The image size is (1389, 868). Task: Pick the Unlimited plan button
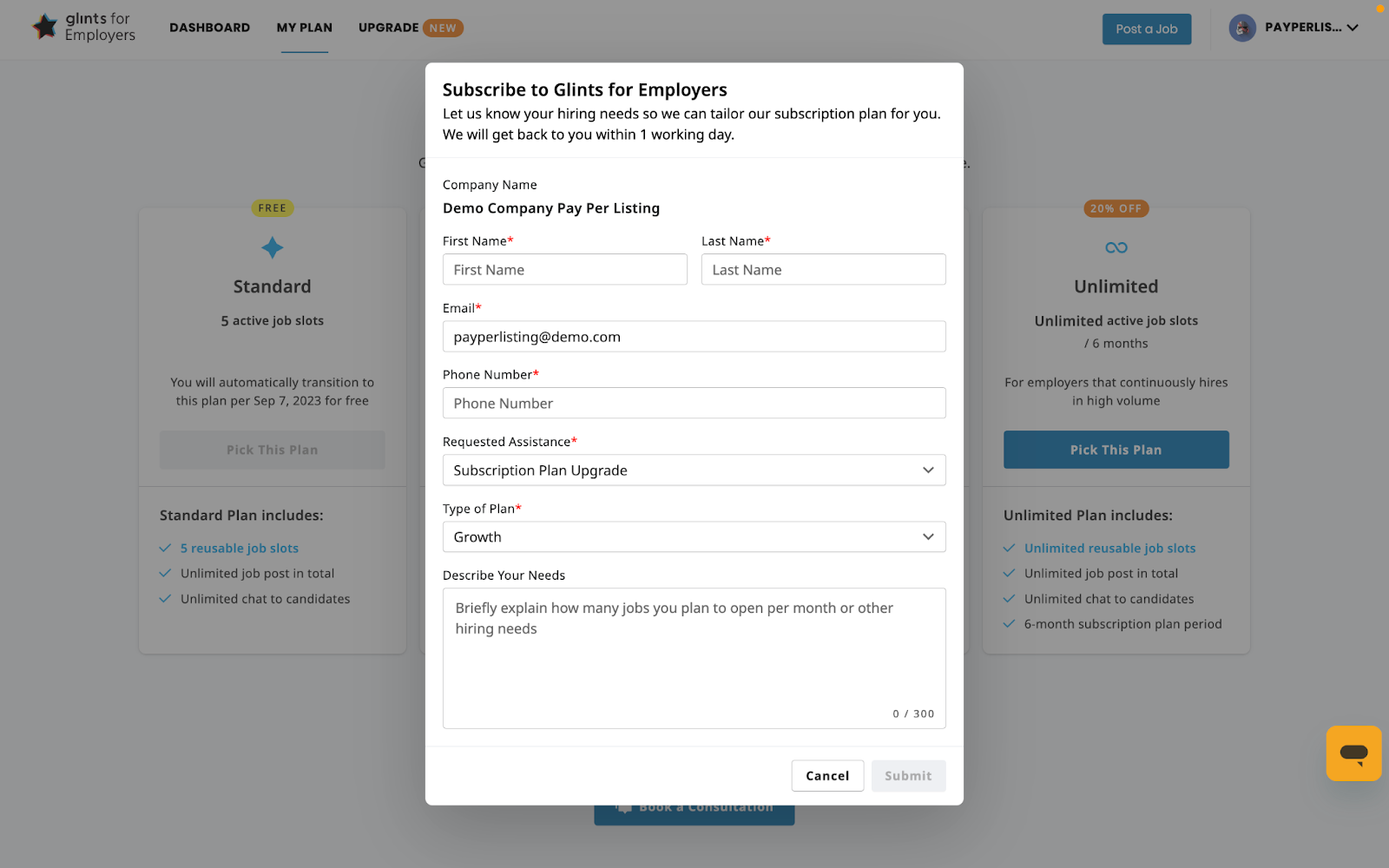click(x=1116, y=450)
